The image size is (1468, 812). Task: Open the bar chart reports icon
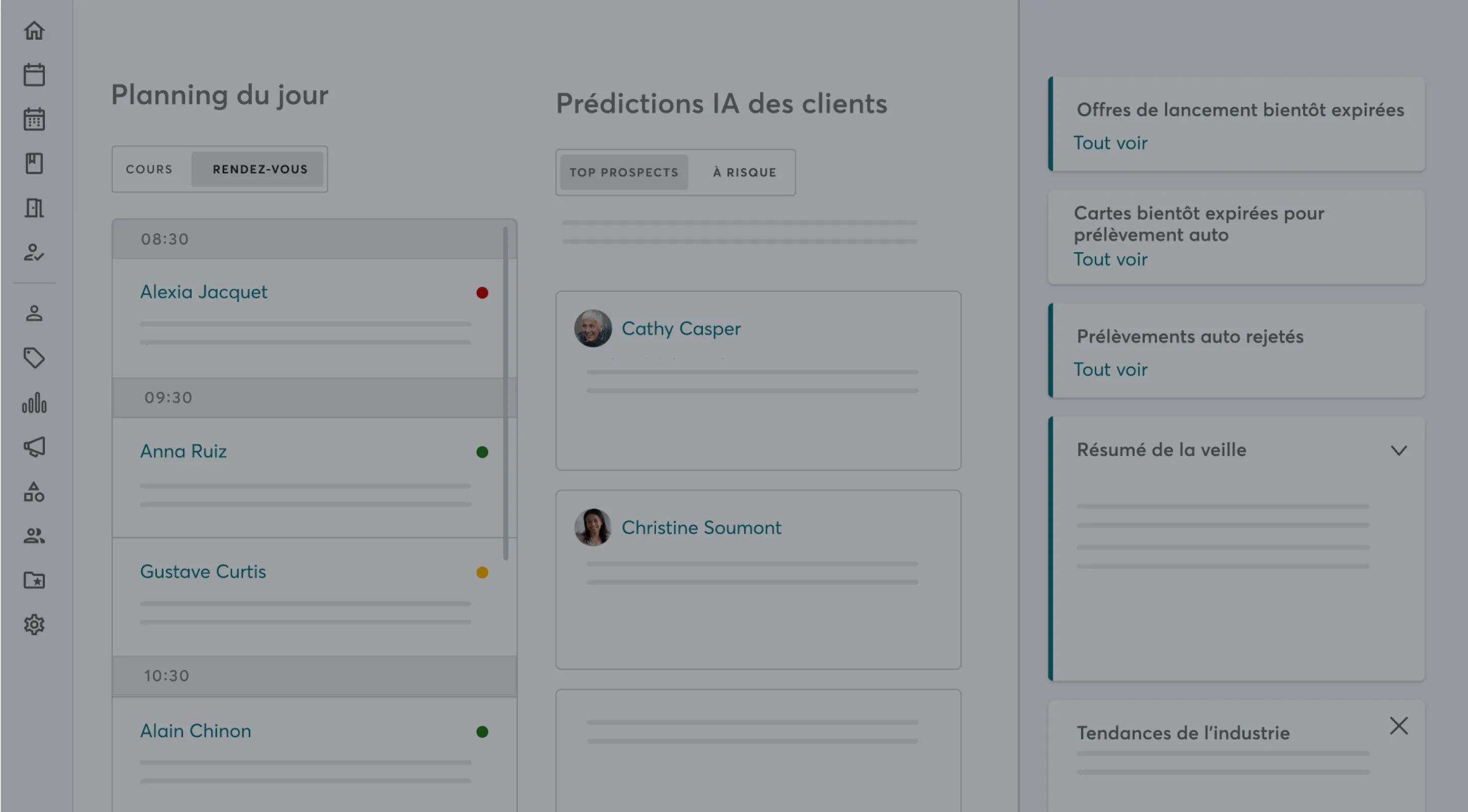tap(34, 402)
